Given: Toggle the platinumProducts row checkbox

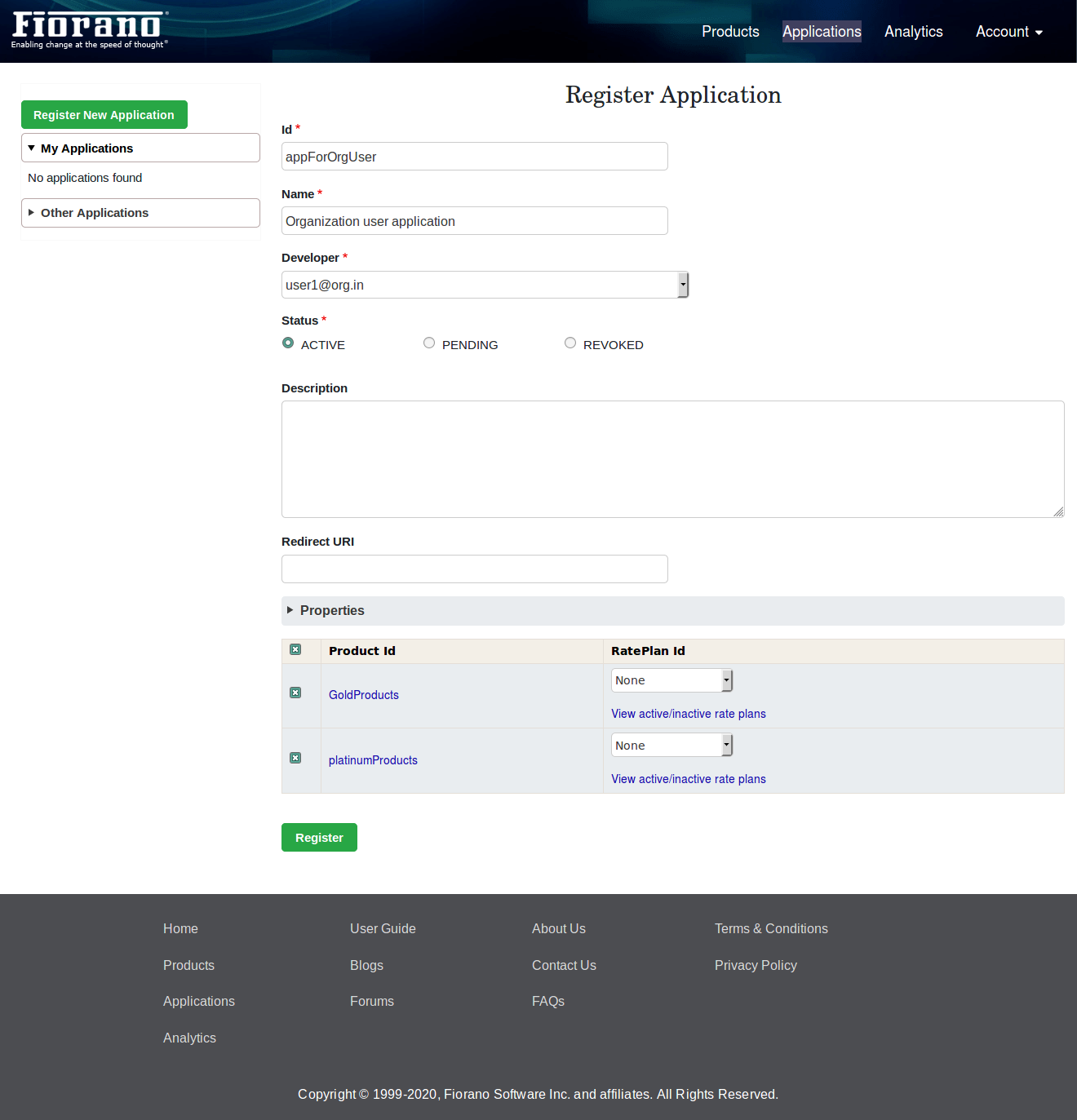Looking at the screenshot, I should pos(295,758).
